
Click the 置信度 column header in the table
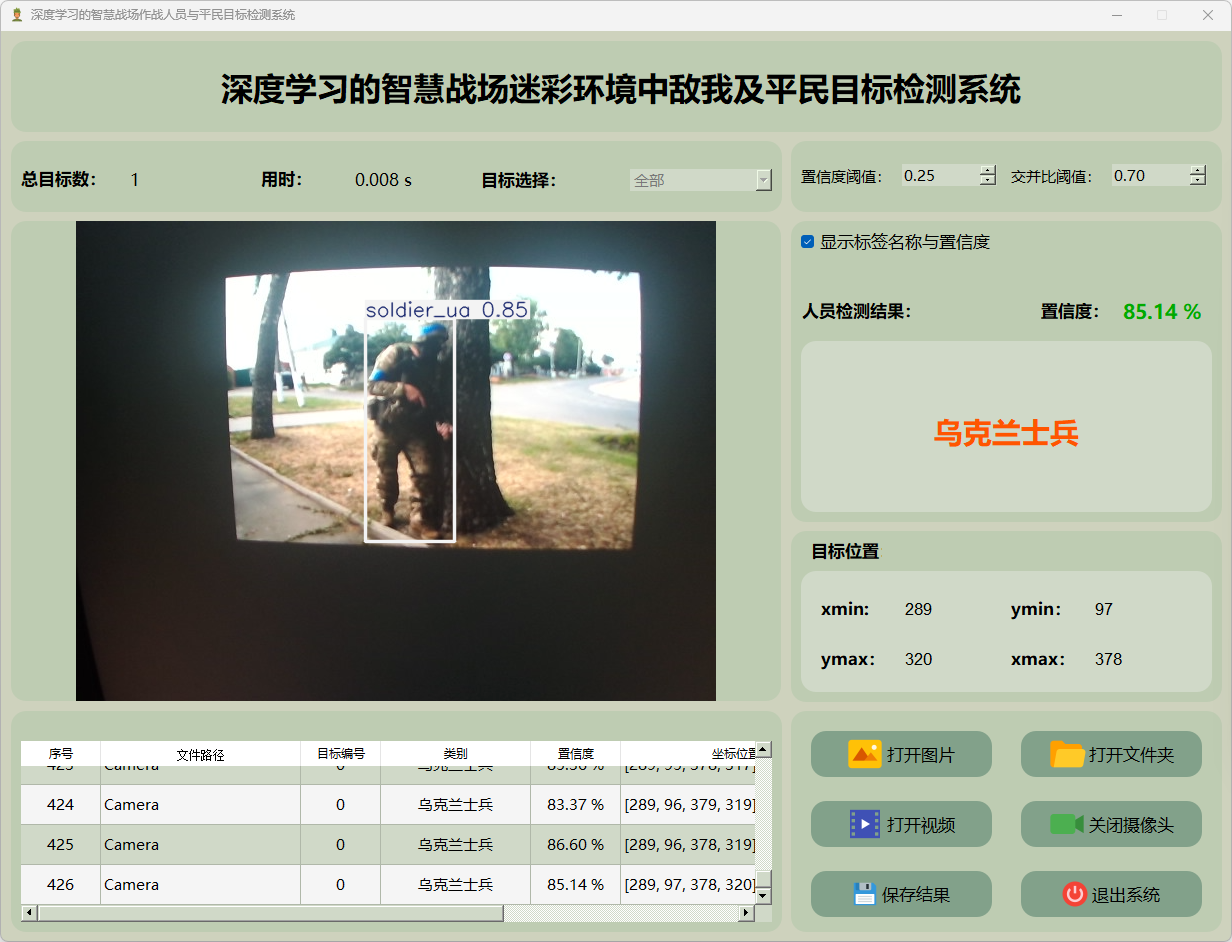pos(575,754)
